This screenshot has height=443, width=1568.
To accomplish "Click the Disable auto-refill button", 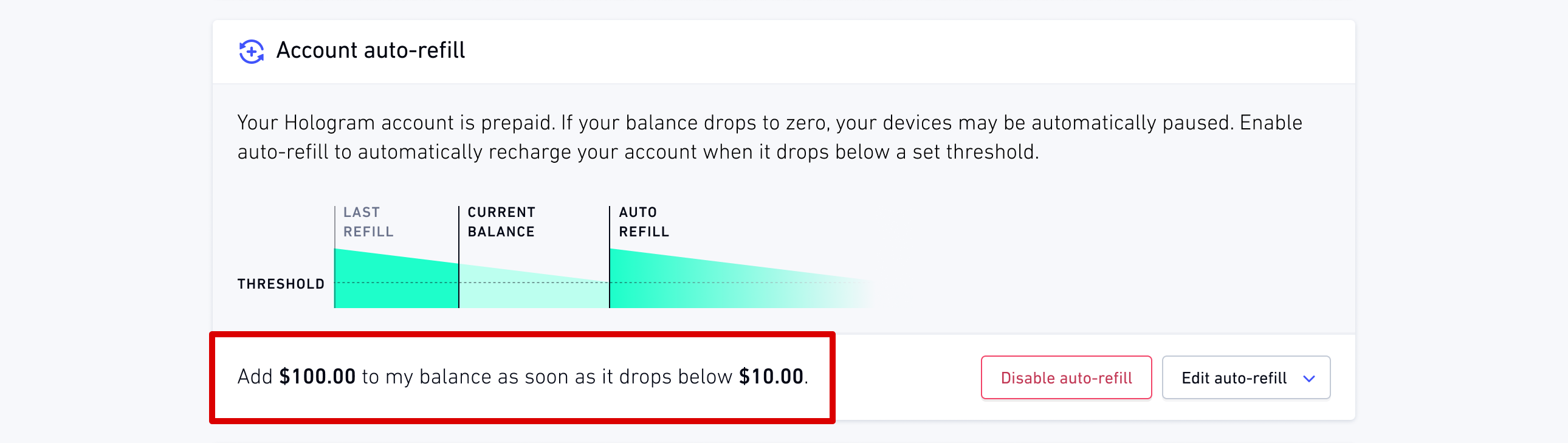I will tap(1066, 378).
